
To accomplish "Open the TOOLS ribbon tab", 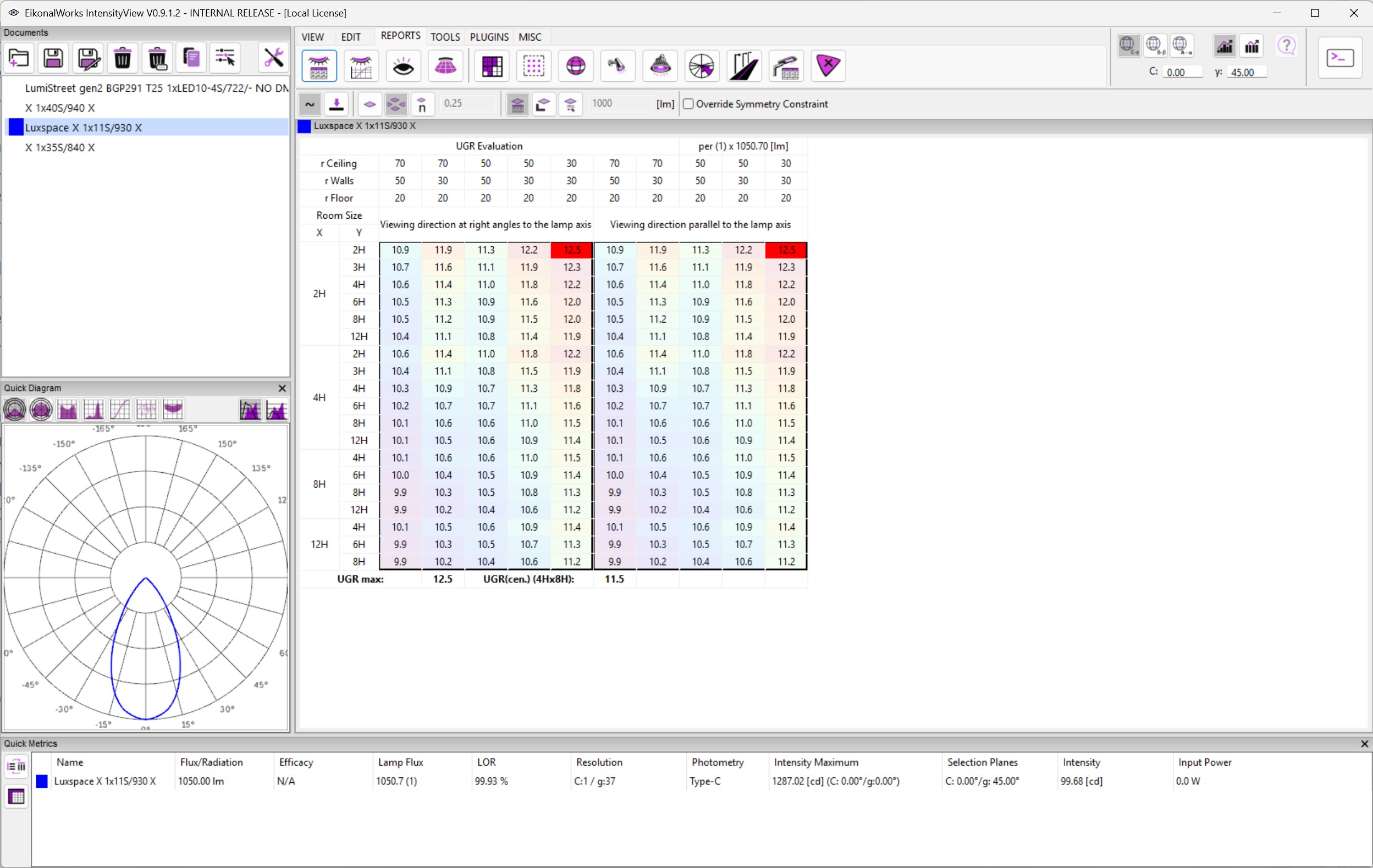I will click(445, 37).
